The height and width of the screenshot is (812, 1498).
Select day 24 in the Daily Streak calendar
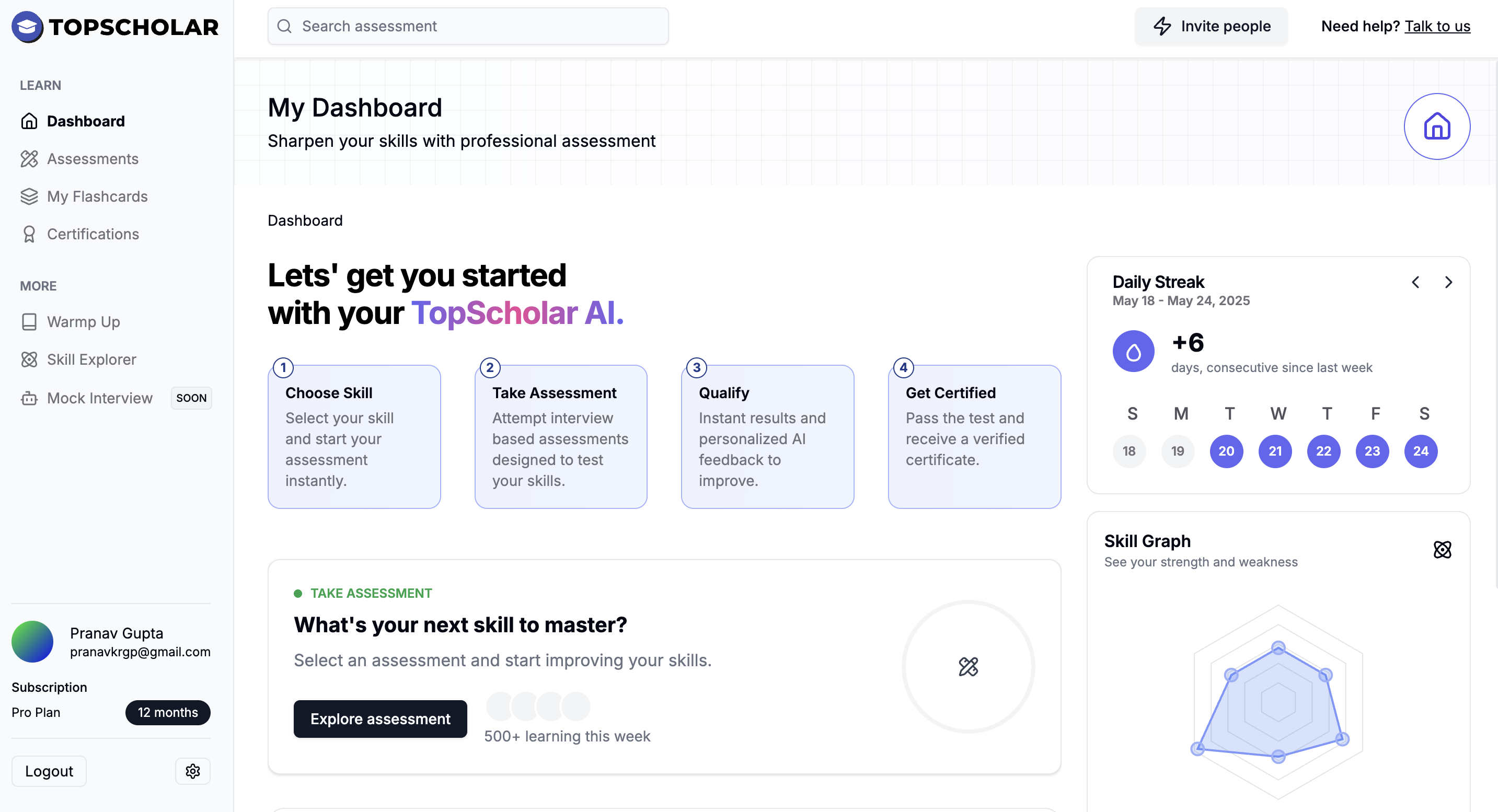[x=1421, y=451]
